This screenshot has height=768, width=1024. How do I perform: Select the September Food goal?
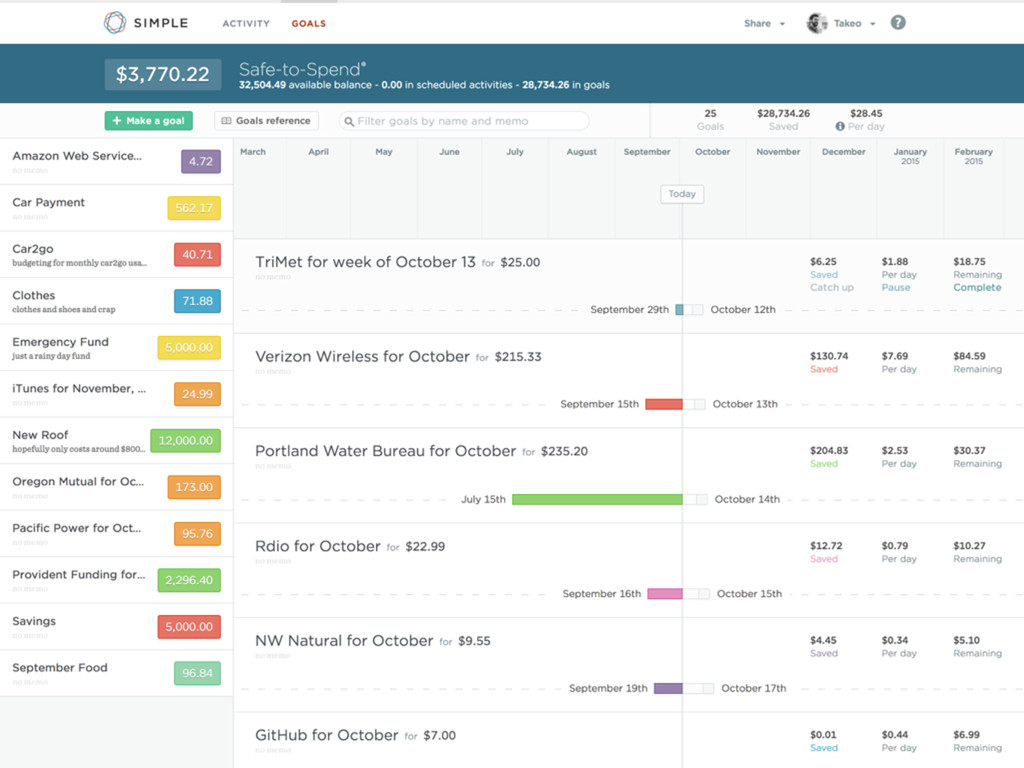[116, 673]
